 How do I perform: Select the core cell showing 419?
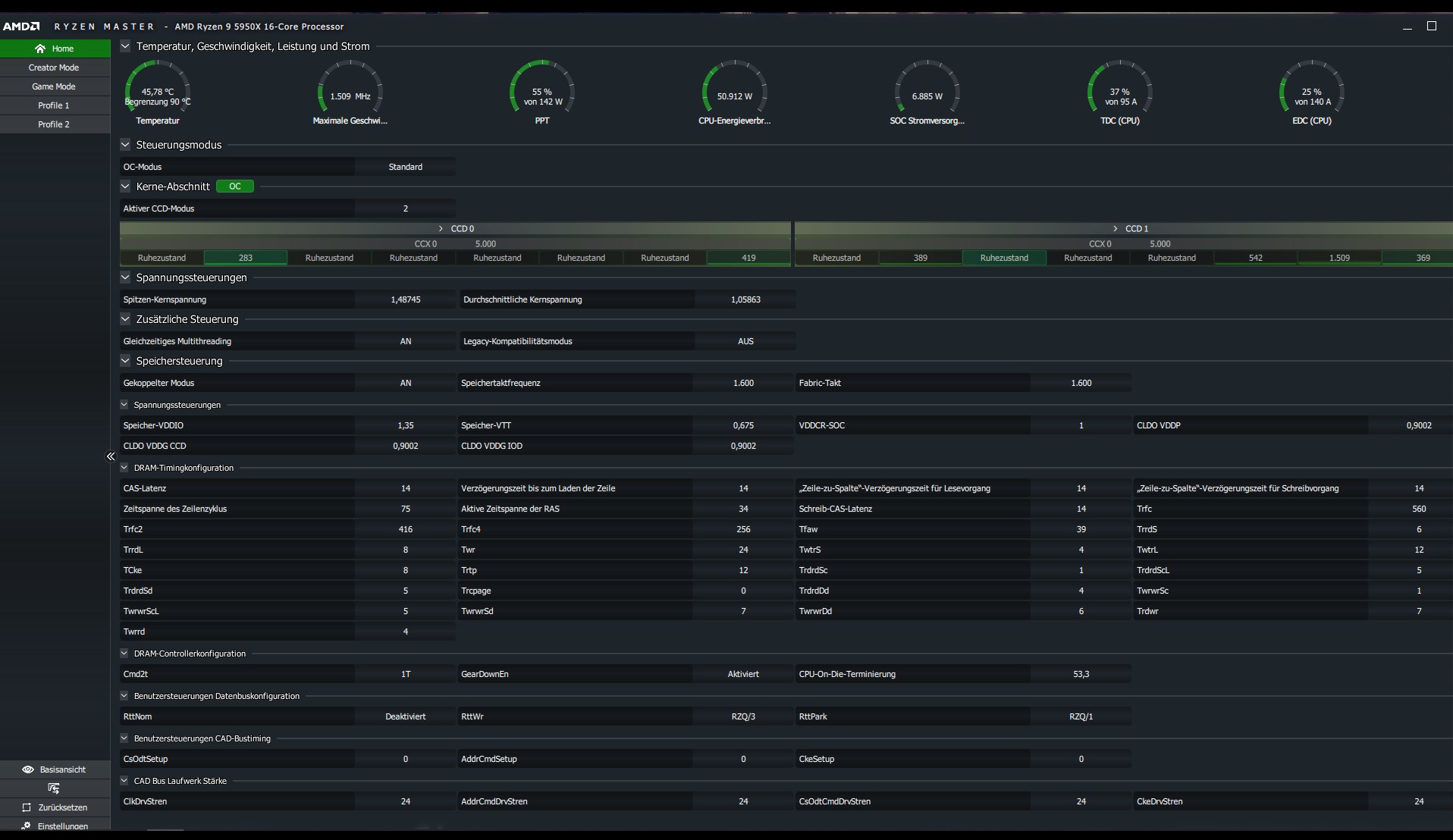(748, 258)
